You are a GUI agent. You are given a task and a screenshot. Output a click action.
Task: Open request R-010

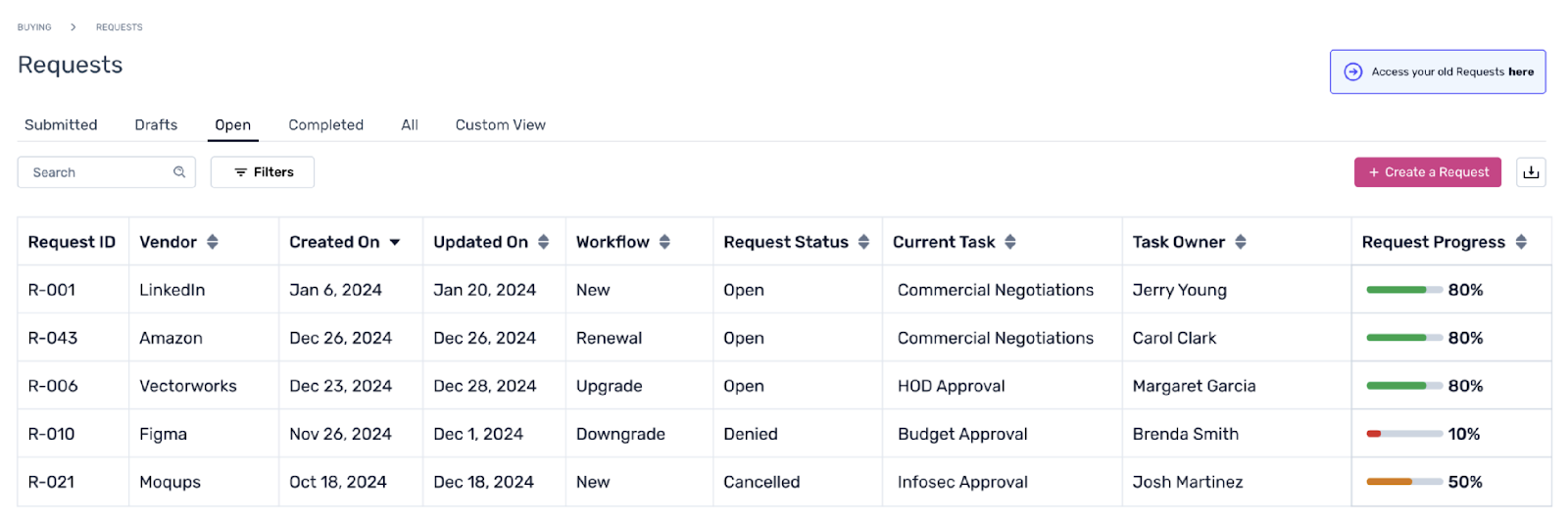click(x=51, y=434)
